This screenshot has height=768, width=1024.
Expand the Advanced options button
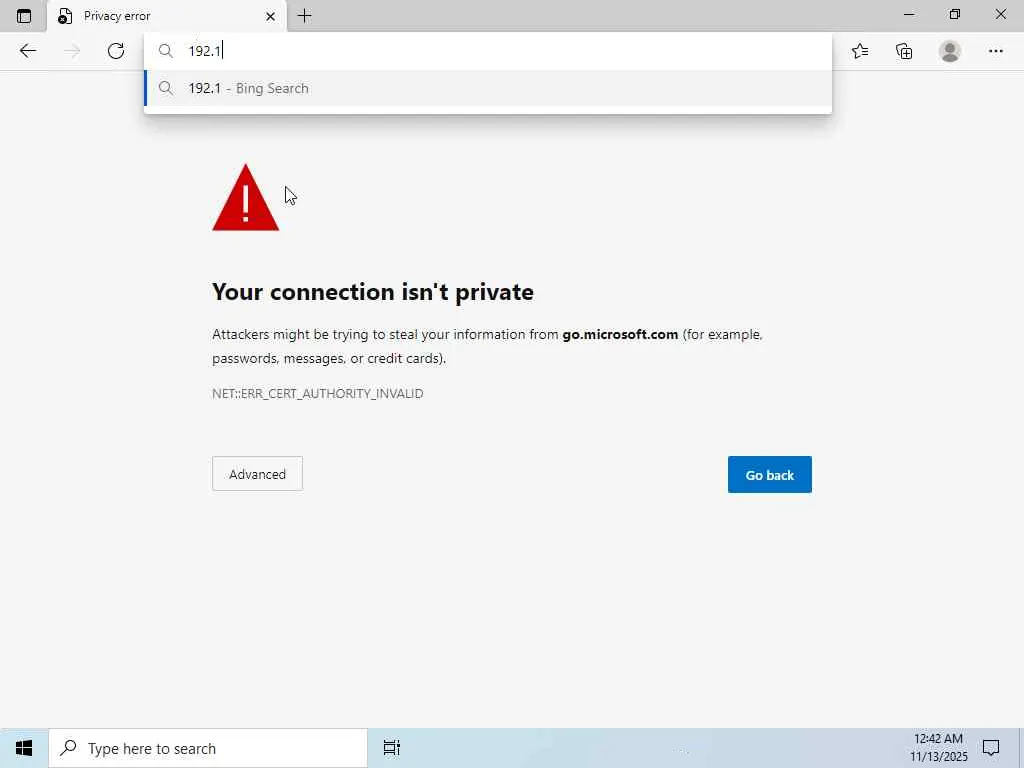(257, 474)
